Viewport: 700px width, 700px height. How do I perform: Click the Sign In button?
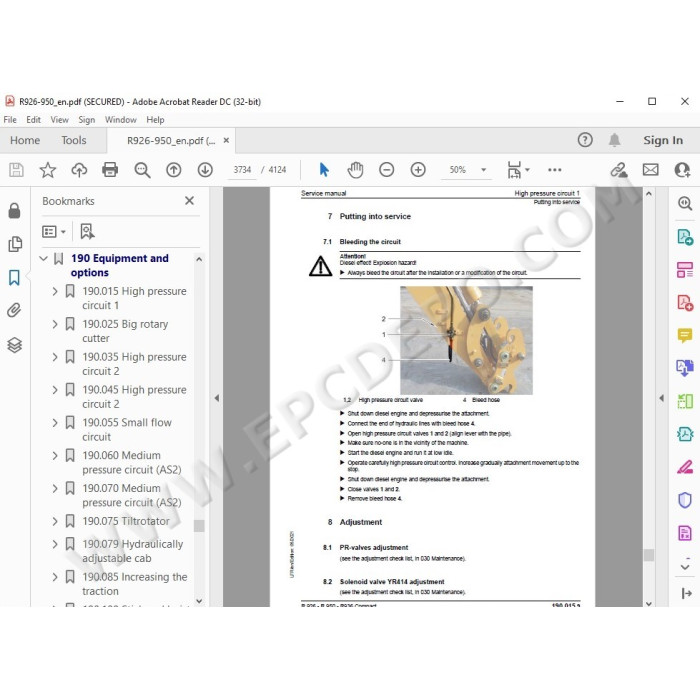click(x=663, y=140)
